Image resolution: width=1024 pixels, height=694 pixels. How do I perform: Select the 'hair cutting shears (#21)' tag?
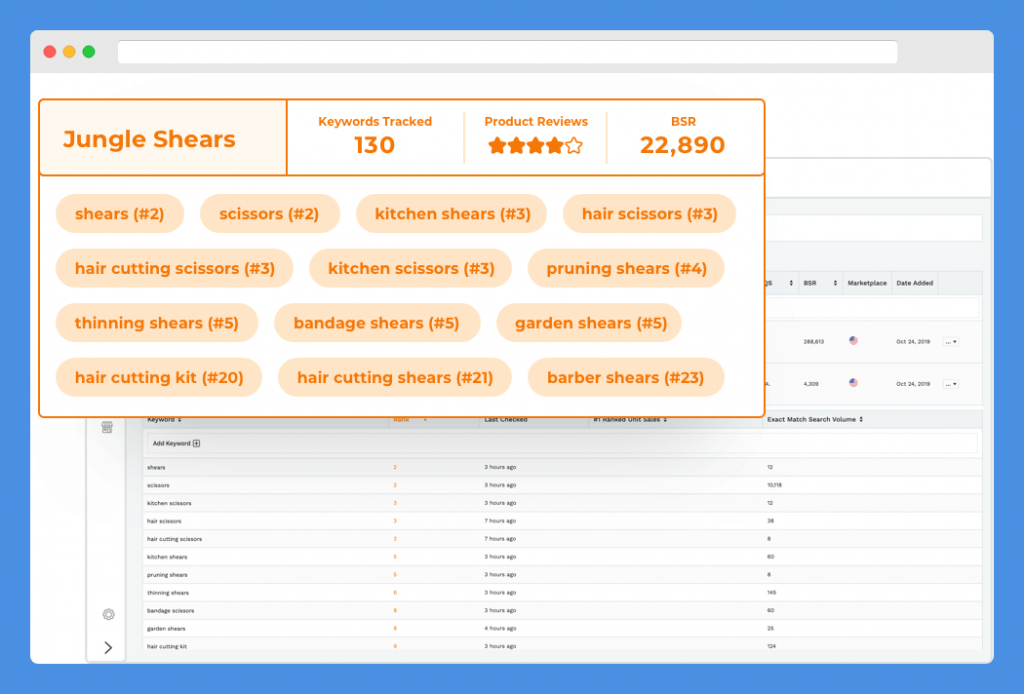pyautogui.click(x=395, y=377)
